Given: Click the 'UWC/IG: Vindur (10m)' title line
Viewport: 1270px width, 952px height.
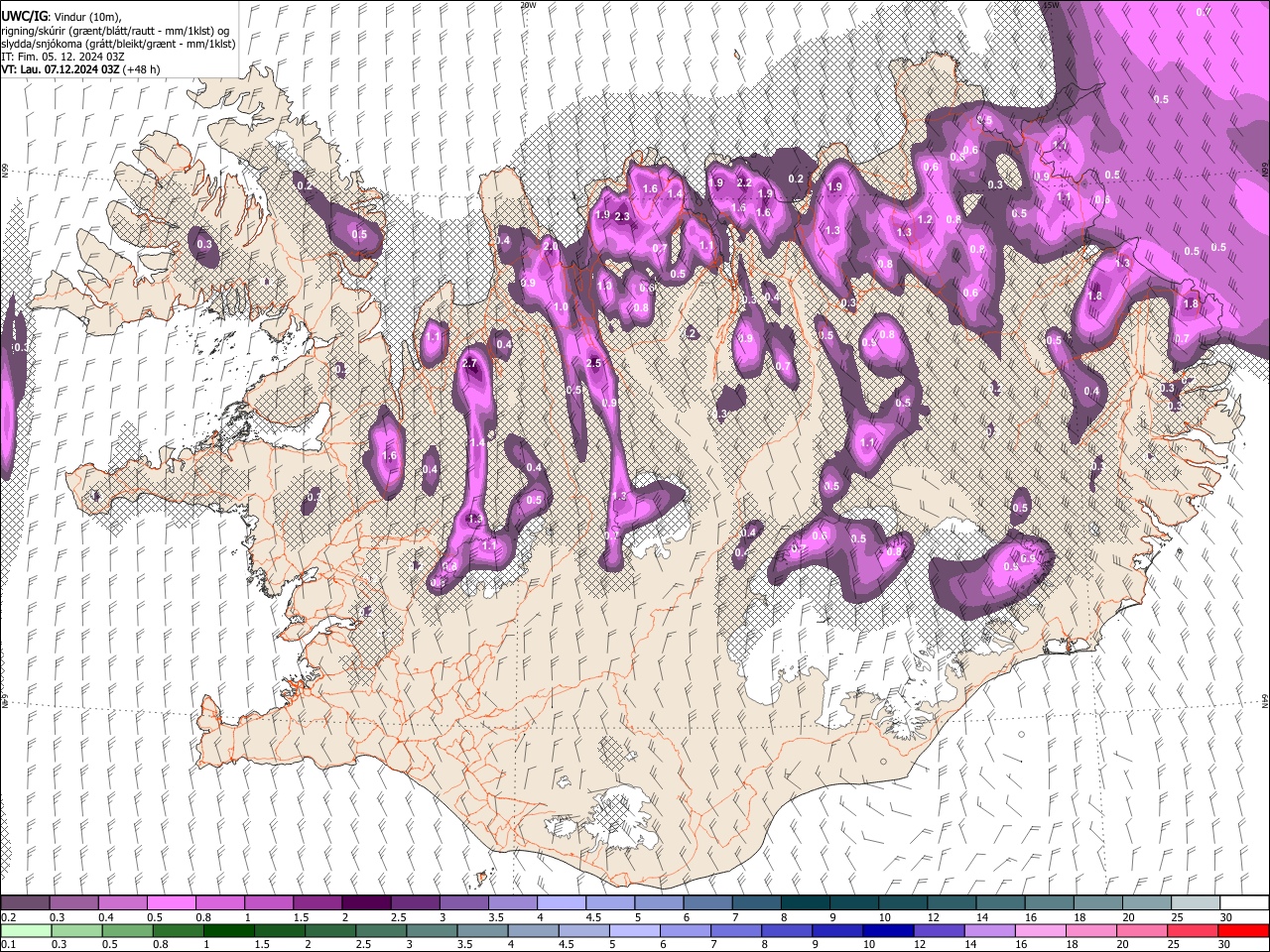Looking at the screenshot, I should [x=62, y=16].
